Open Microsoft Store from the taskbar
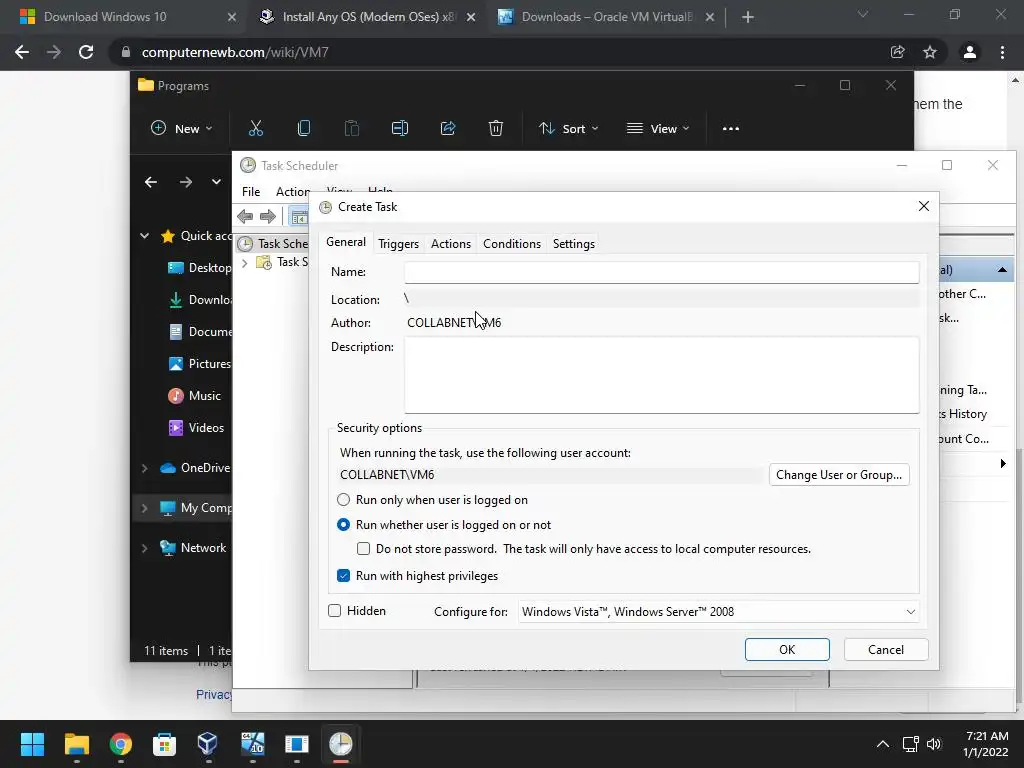The height and width of the screenshot is (768, 1024). point(164,744)
